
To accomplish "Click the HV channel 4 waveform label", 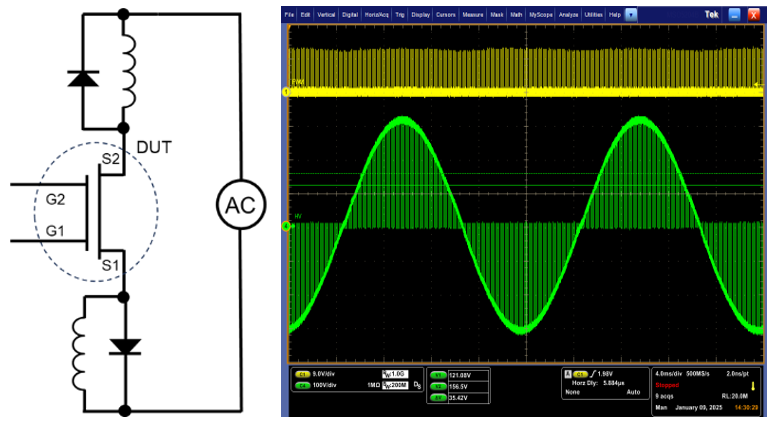I will 298,217.
